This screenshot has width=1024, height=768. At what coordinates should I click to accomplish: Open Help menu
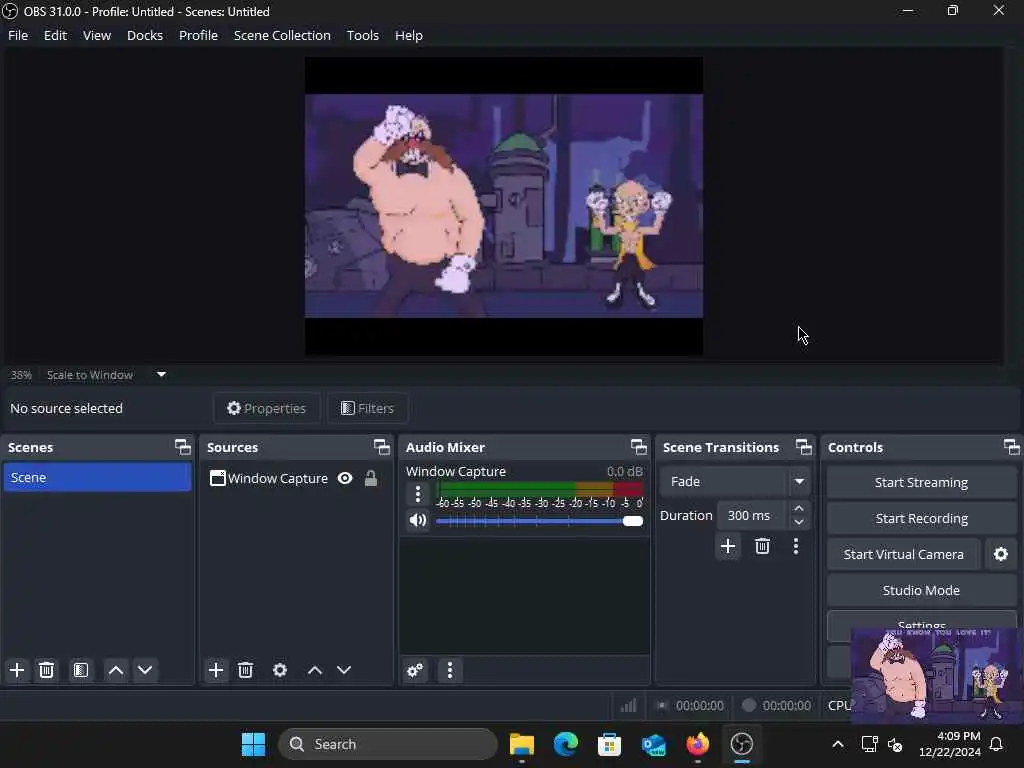coord(409,35)
